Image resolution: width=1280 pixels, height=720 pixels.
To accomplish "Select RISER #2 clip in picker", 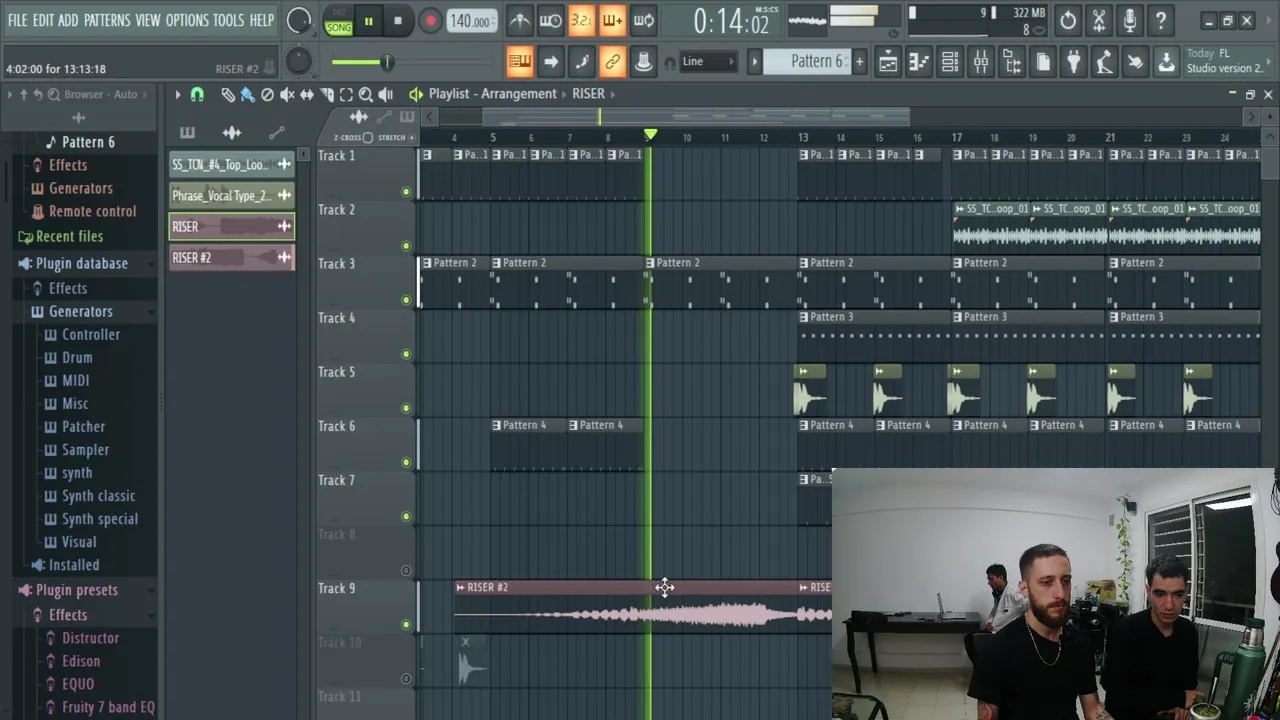I will coord(232,258).
